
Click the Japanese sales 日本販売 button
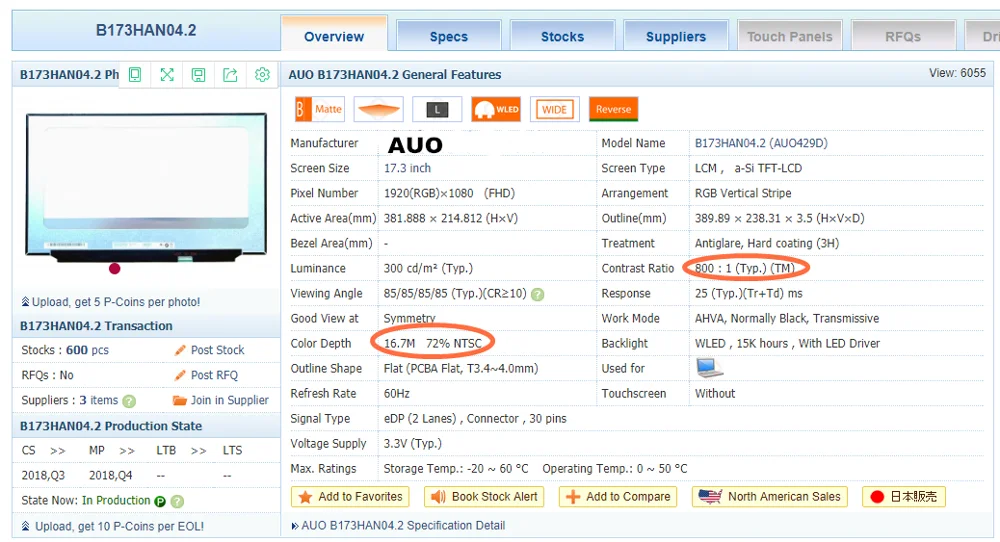pyautogui.click(x=904, y=497)
